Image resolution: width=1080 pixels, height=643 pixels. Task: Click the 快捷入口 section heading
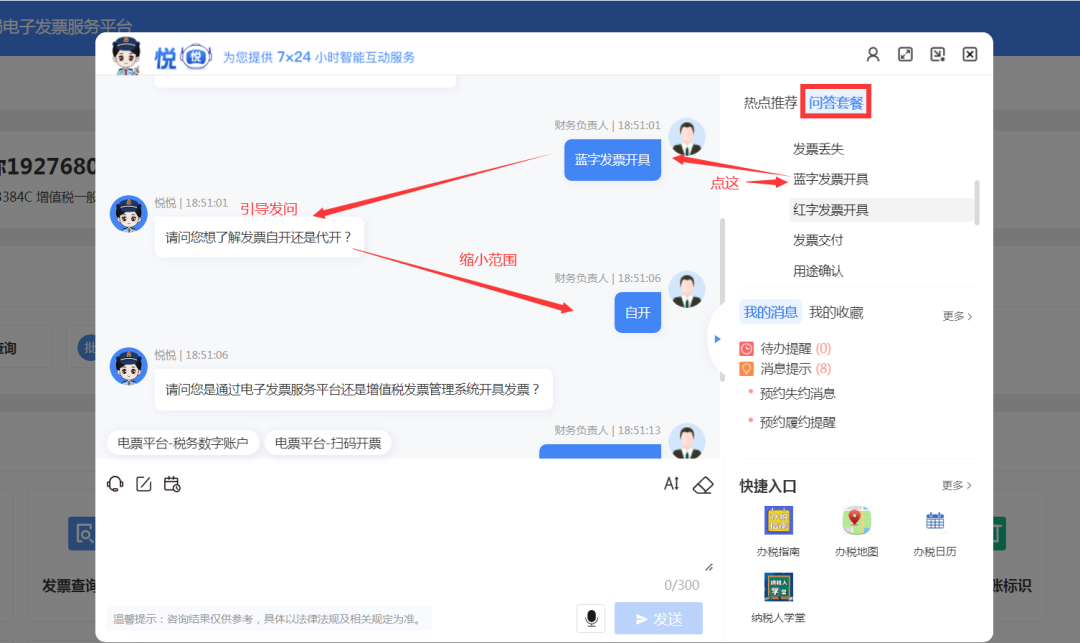click(x=768, y=486)
